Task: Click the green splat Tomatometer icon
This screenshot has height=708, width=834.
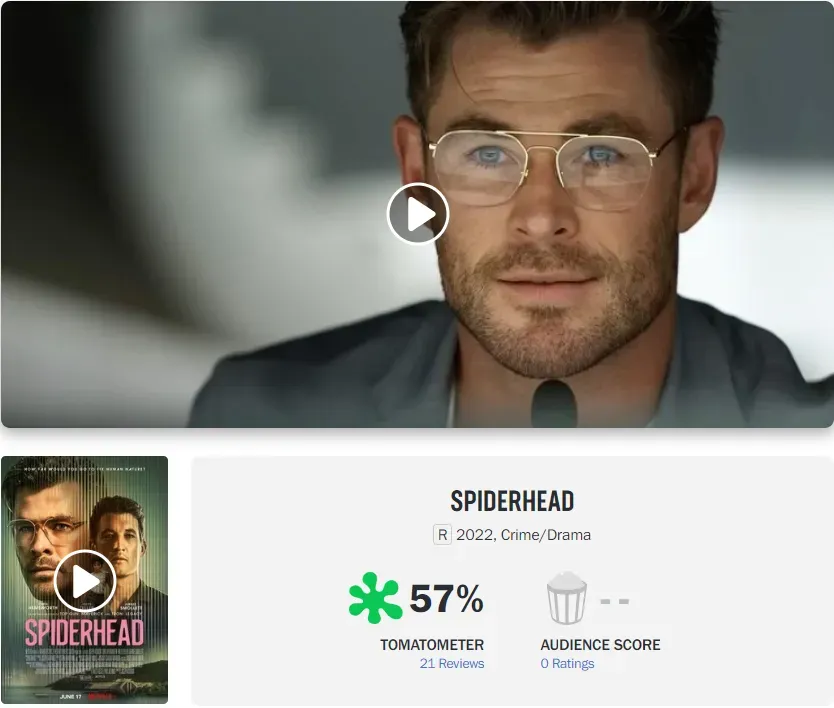Action: pyautogui.click(x=375, y=598)
